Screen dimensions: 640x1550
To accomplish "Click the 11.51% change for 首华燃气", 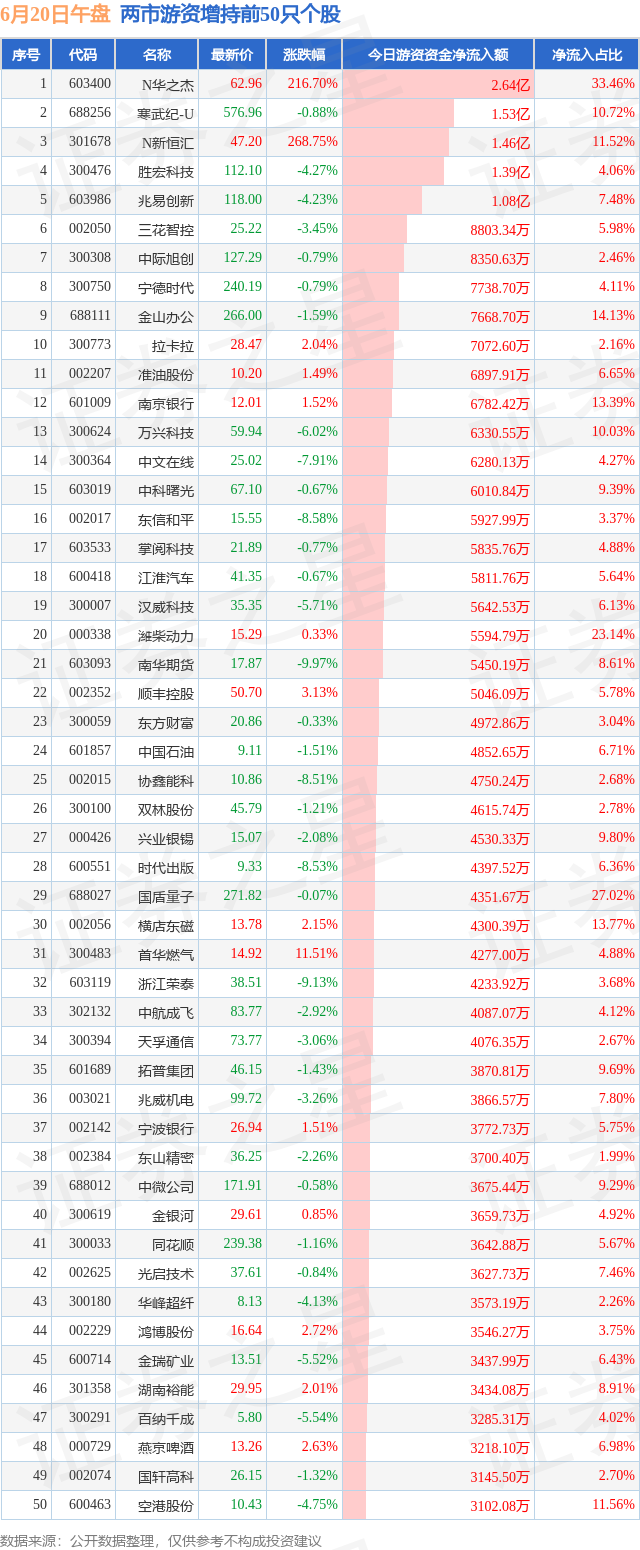I will (x=316, y=954).
